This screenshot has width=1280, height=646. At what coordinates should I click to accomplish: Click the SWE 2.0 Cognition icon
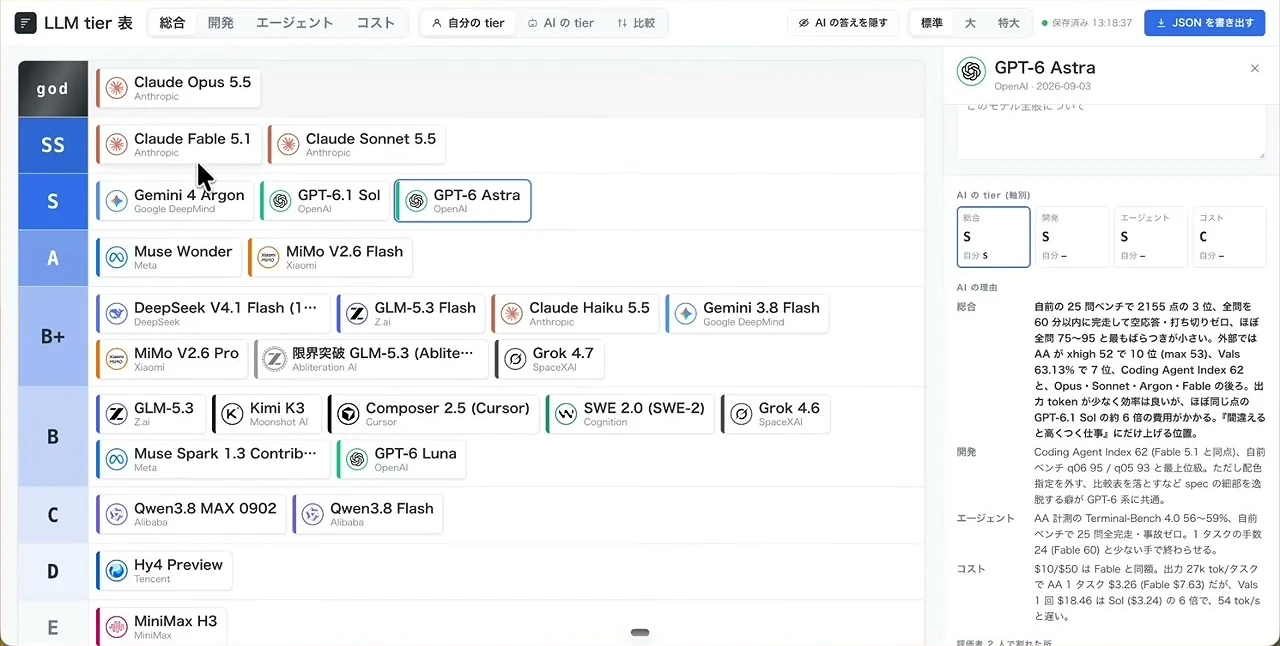pos(566,414)
